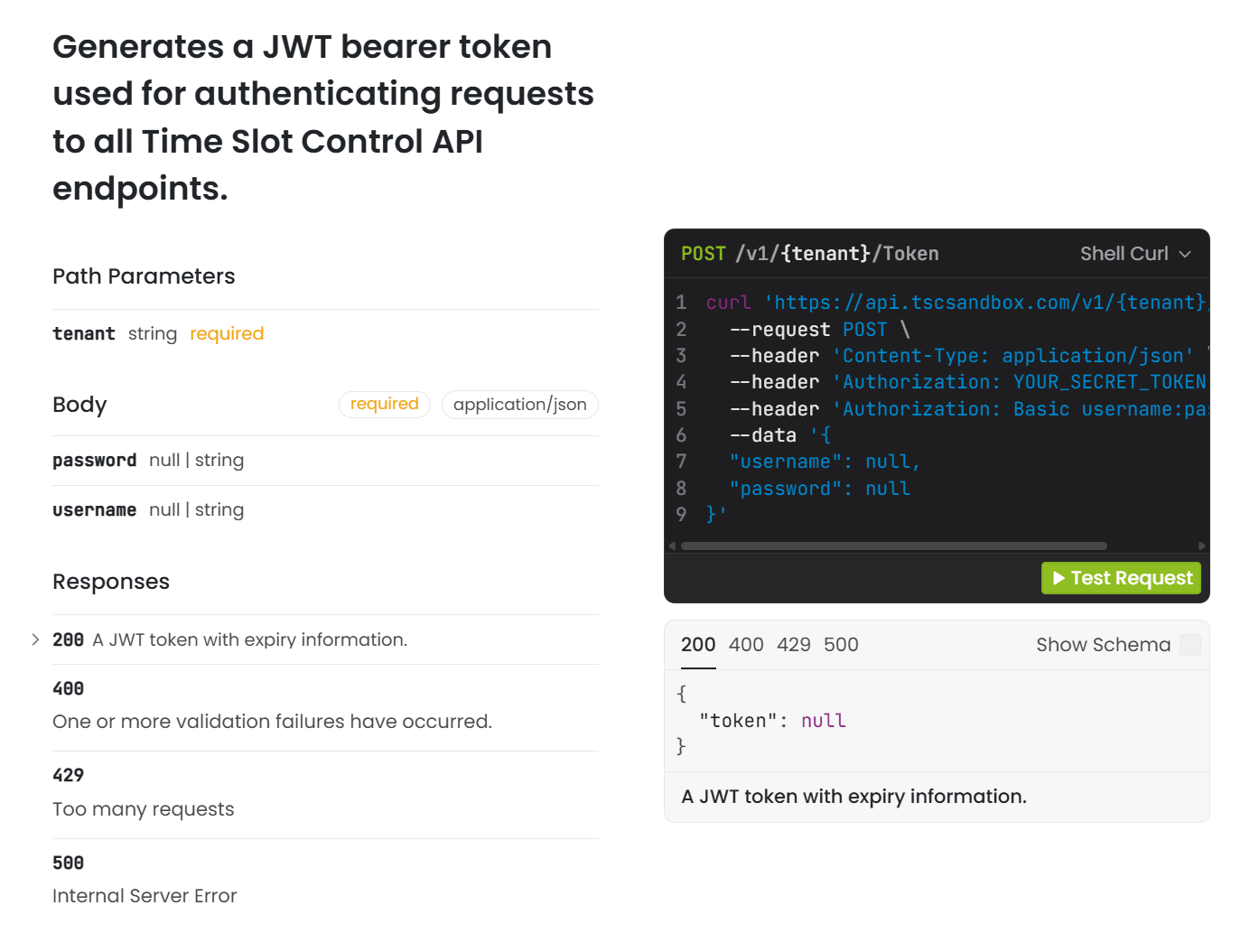Switch to the 429 response tab
1250x952 pixels.
794,645
